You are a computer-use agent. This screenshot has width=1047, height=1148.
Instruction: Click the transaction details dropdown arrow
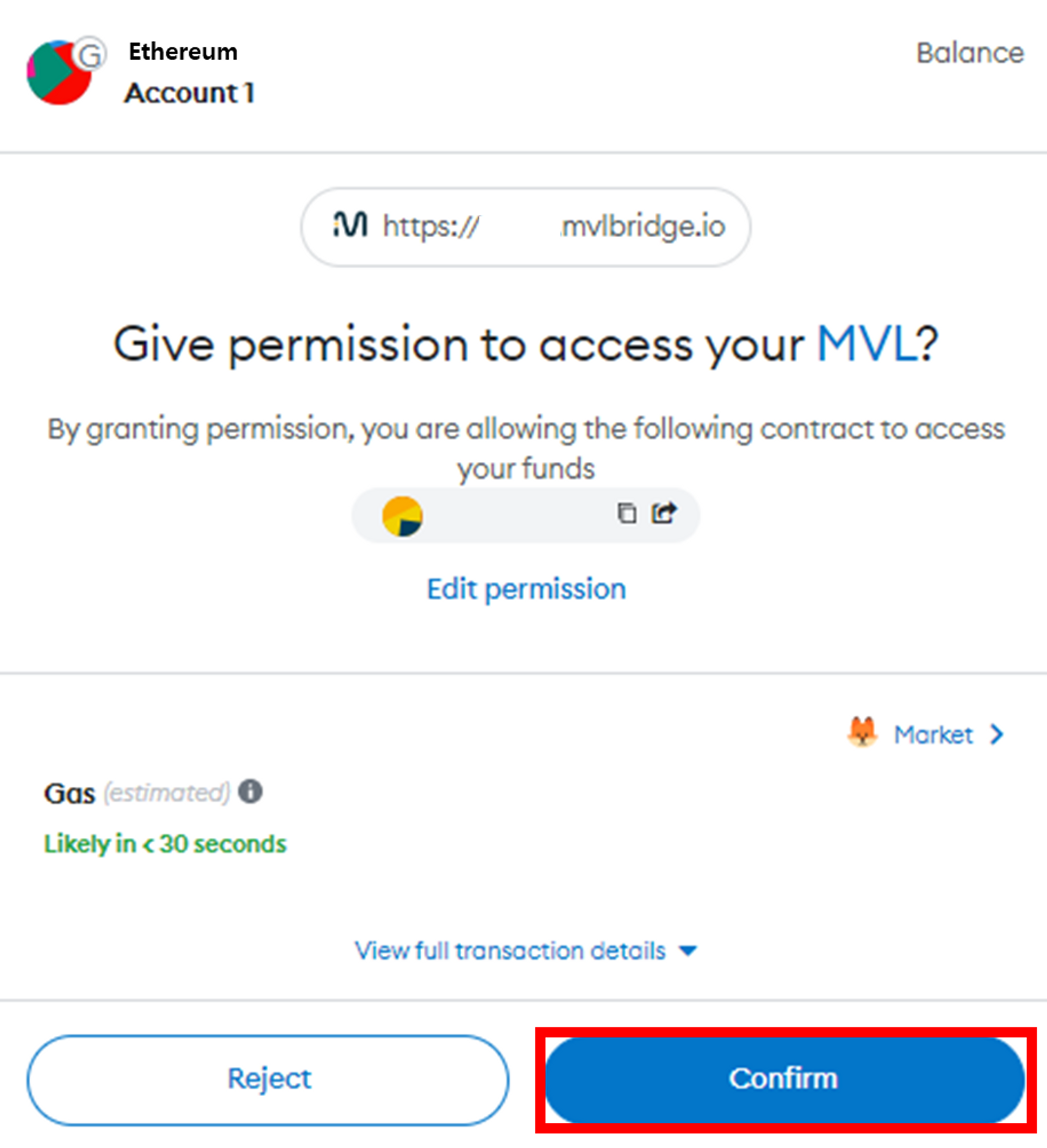(x=688, y=952)
